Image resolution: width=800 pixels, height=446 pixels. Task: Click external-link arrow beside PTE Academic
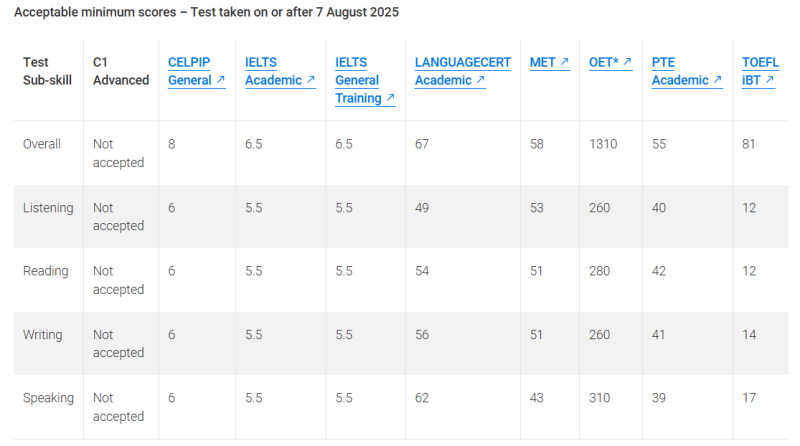717,80
